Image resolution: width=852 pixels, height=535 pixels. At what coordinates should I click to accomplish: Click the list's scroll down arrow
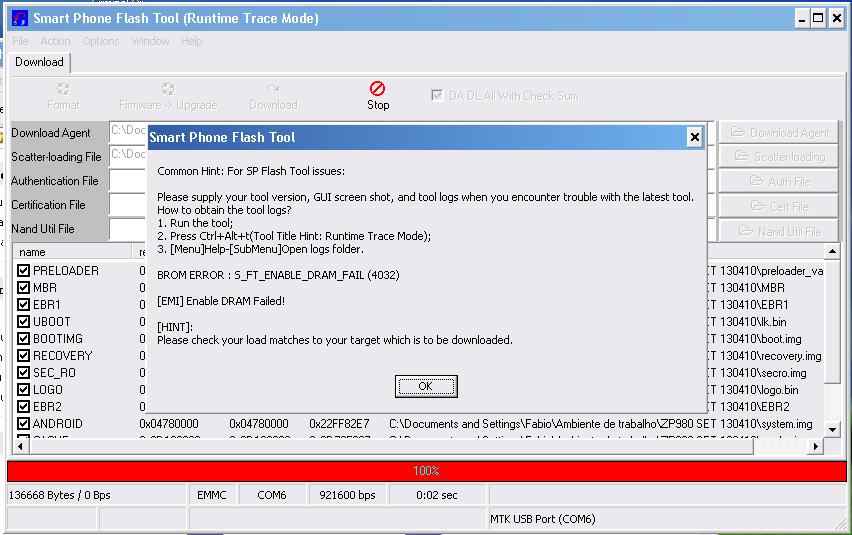832,429
